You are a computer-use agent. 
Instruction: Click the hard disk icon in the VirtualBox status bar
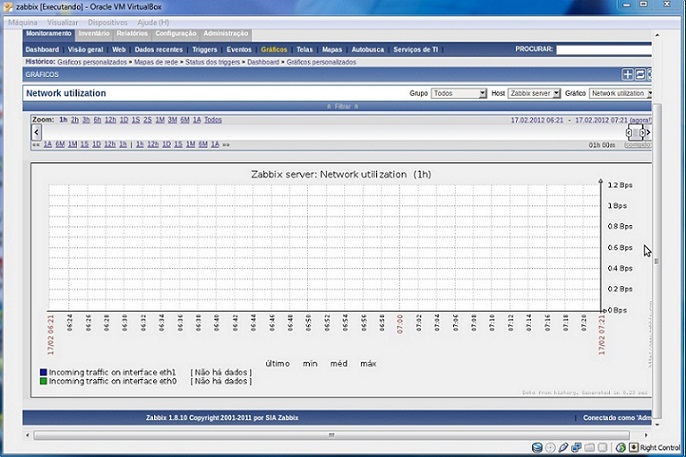[x=537, y=447]
